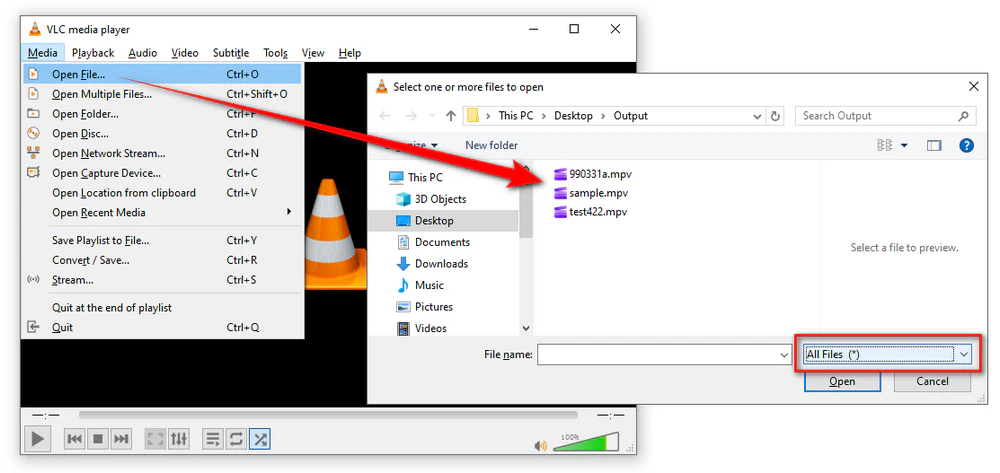Open recent locations dropdown arrow

[432, 117]
